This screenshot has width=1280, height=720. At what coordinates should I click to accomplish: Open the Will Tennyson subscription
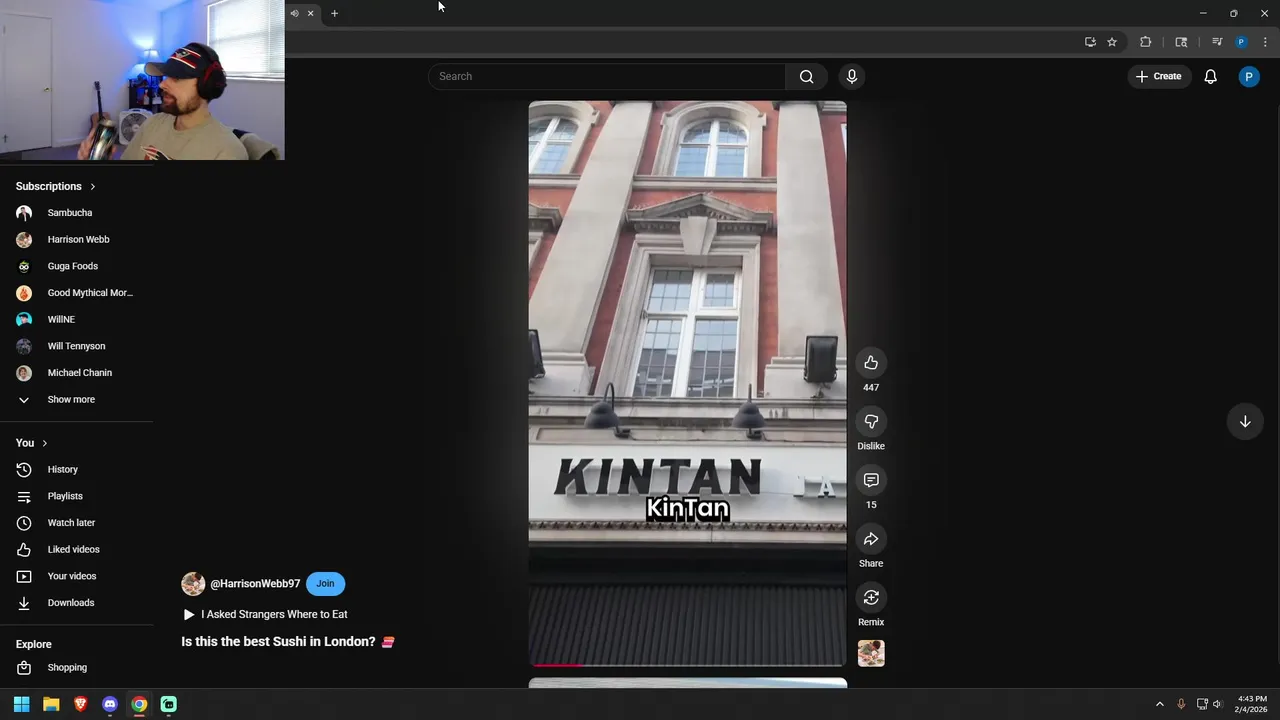(x=77, y=346)
